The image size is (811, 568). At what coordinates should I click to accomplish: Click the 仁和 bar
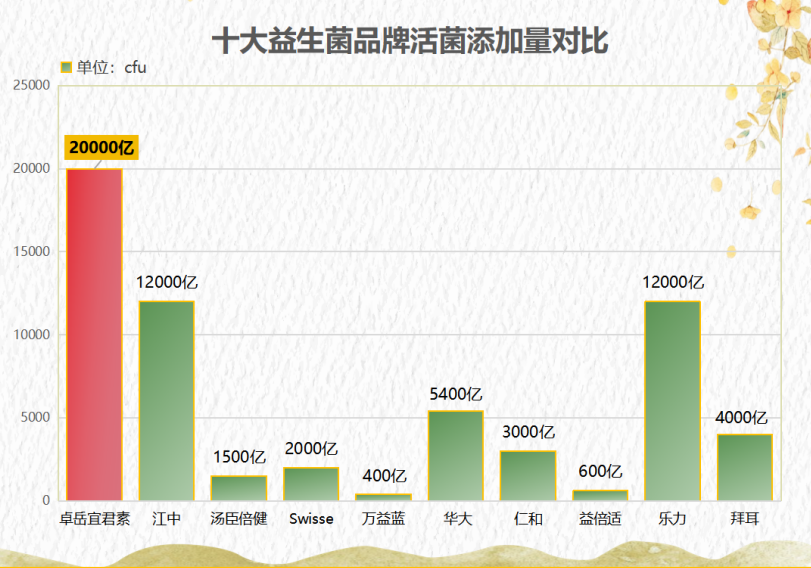528,476
